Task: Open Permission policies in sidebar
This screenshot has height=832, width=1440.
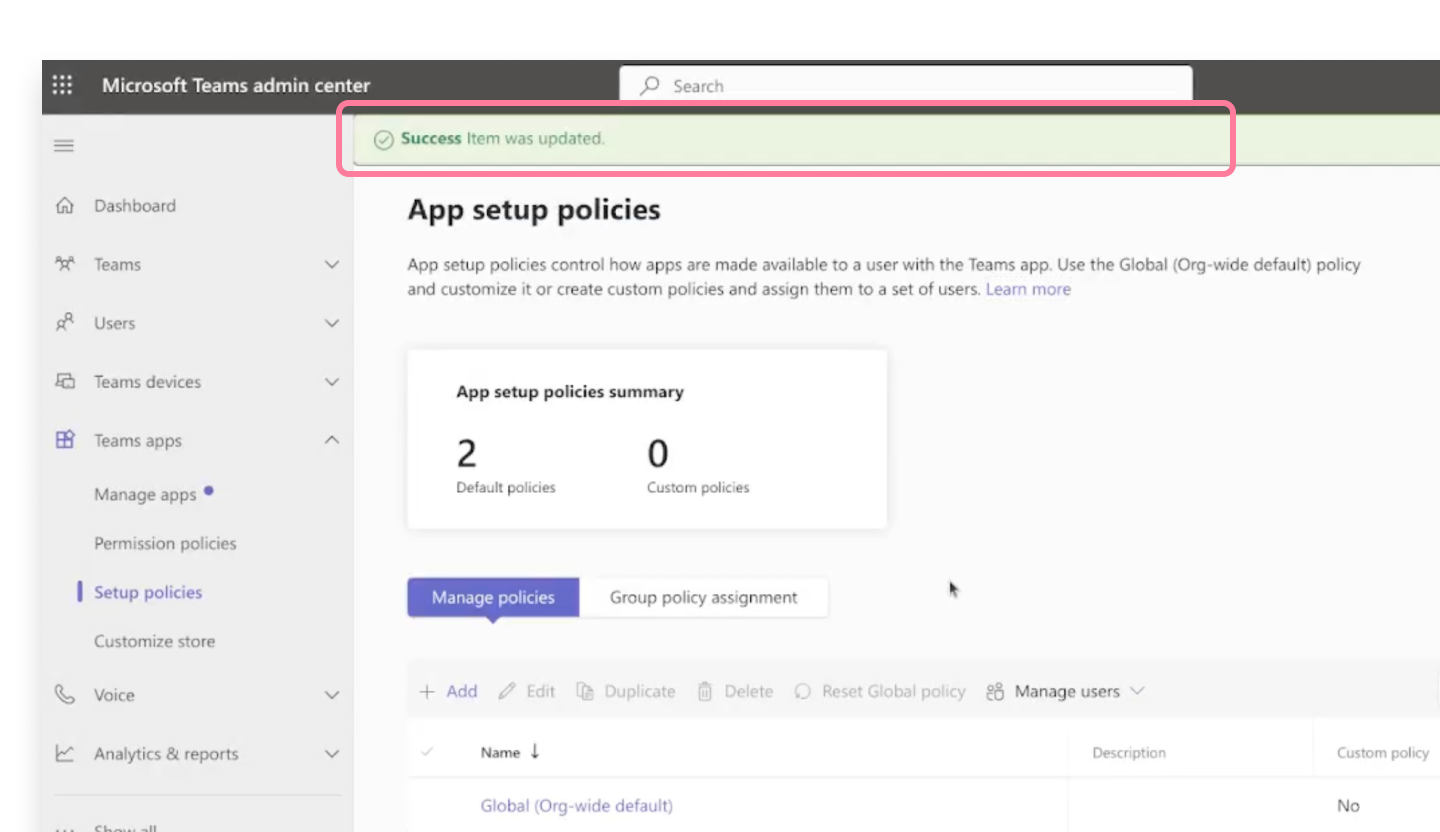Action: [x=165, y=543]
